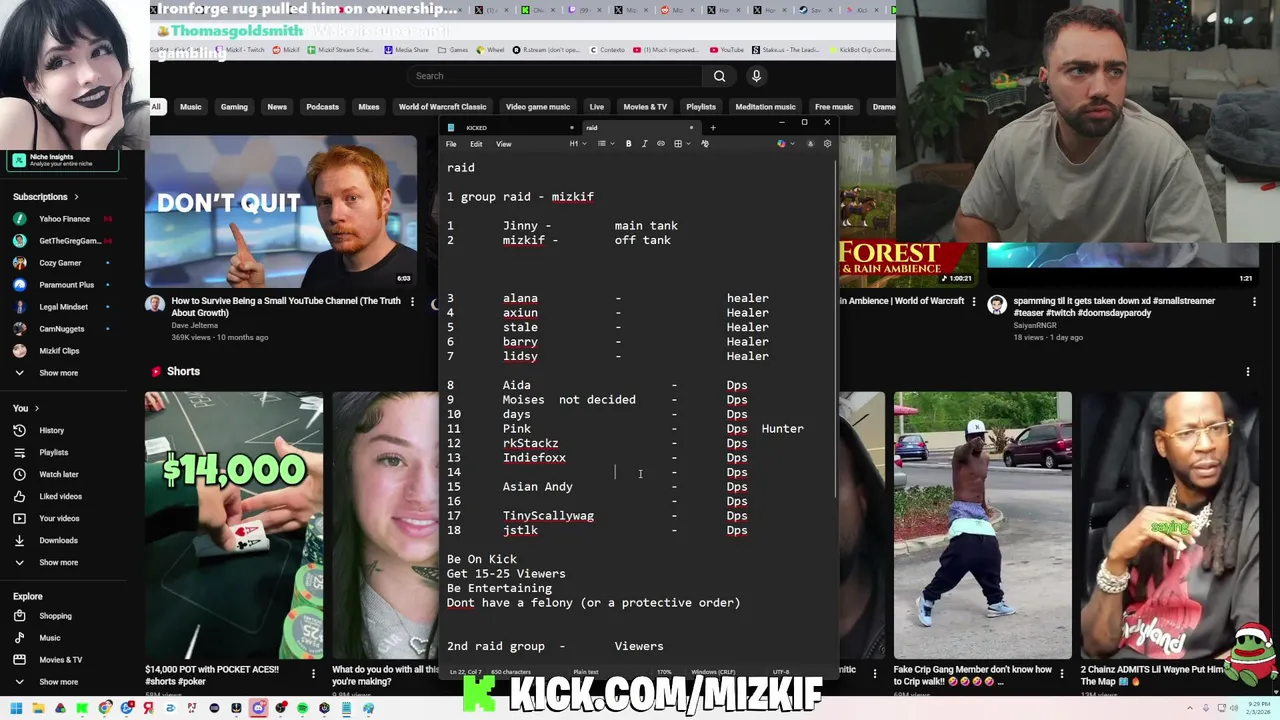
Task: Open the Copilot dropdown in Notepad
Action: click(786, 144)
